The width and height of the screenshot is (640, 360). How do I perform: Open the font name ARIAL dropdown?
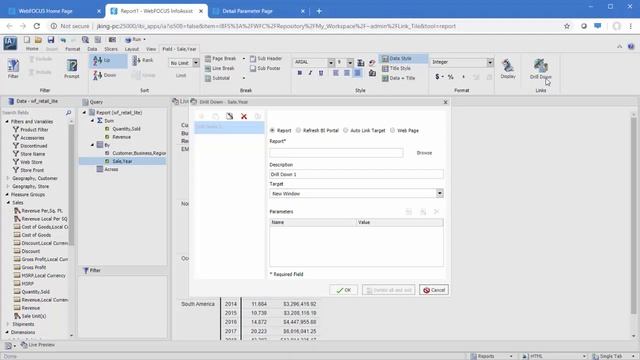(x=331, y=62)
